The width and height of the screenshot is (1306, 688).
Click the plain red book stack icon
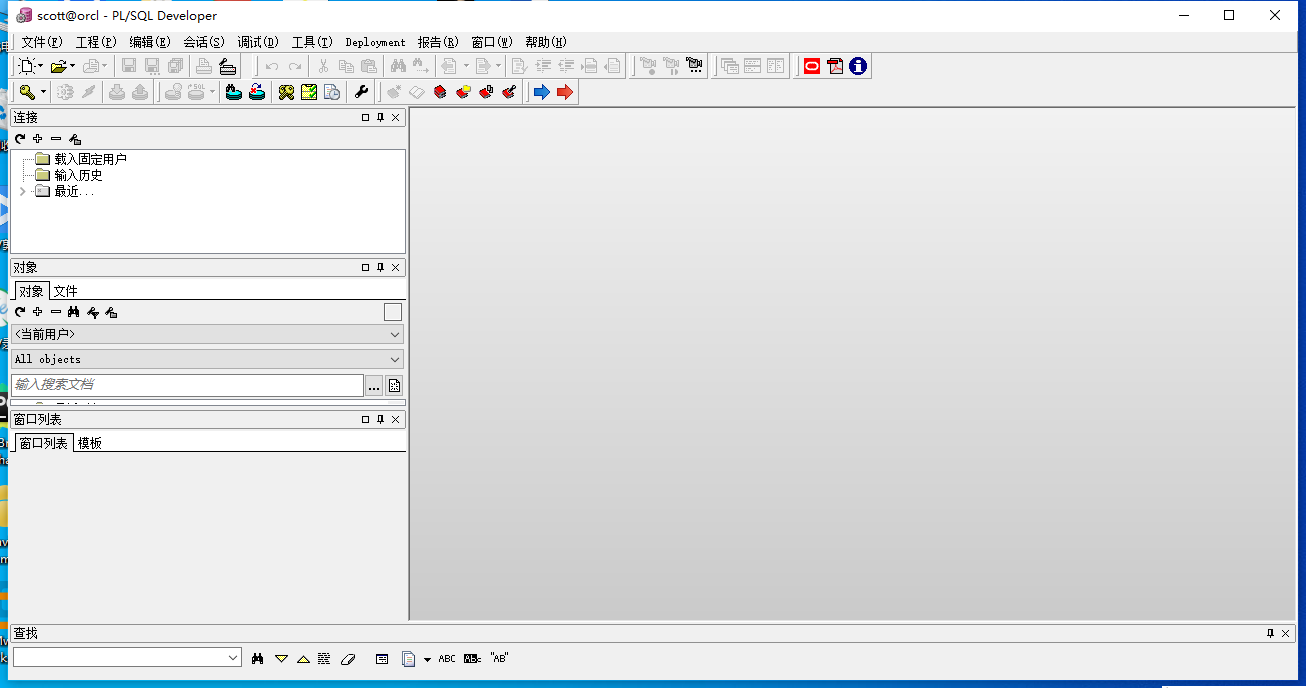coord(440,93)
